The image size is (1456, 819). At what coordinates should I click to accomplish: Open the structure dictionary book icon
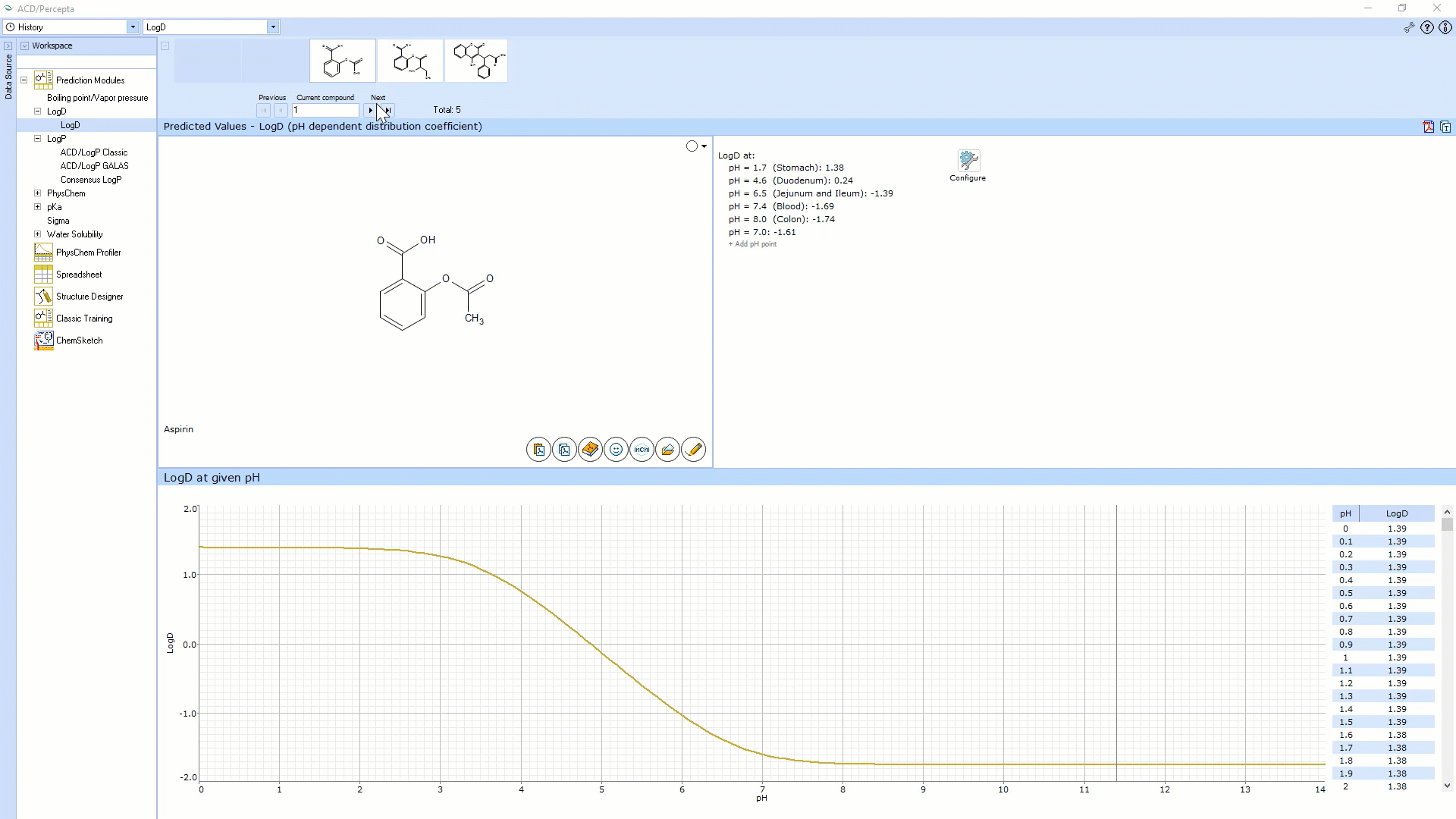[x=590, y=450]
